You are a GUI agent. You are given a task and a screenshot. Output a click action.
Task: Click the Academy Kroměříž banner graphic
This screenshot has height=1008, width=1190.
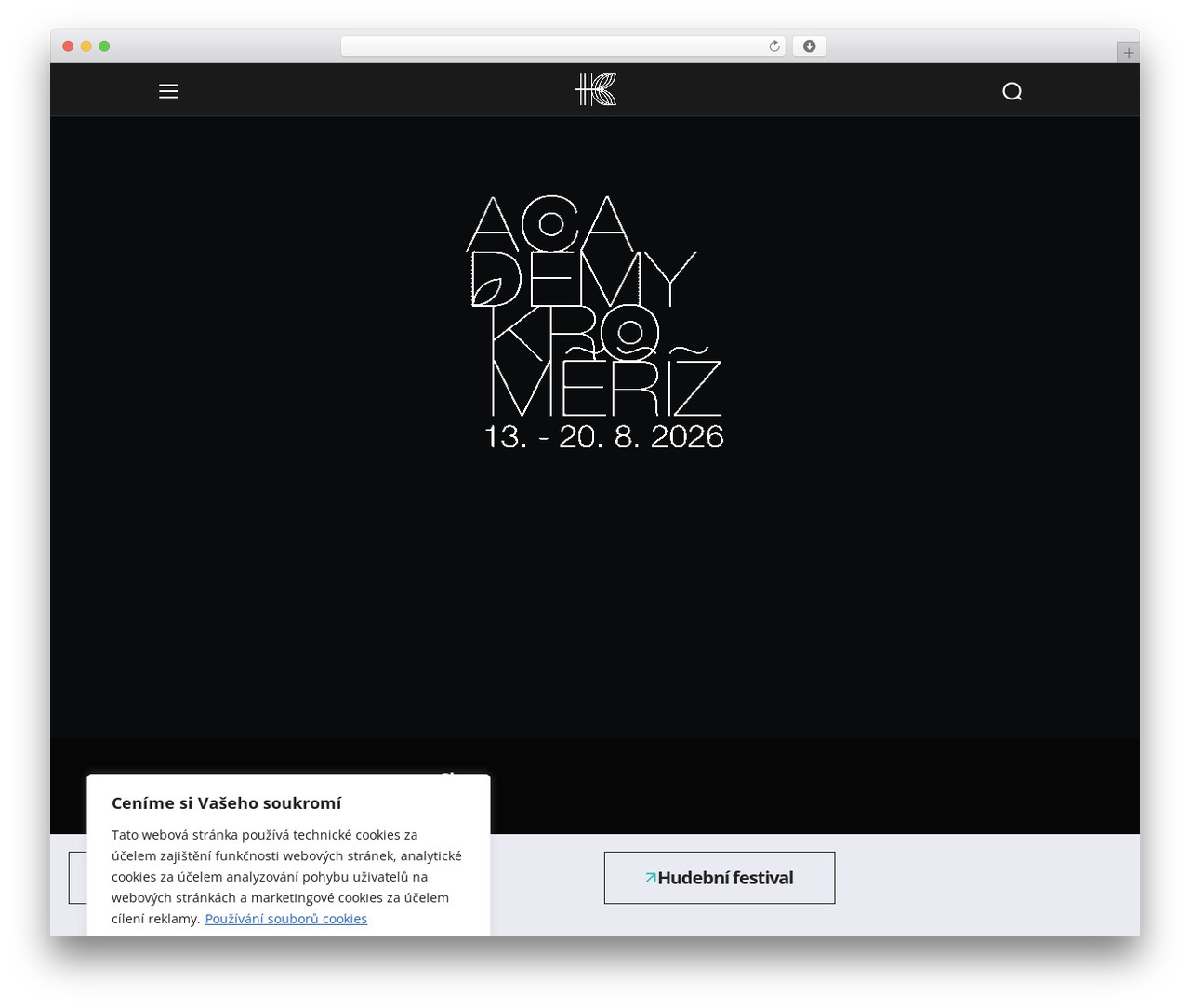pos(595,322)
